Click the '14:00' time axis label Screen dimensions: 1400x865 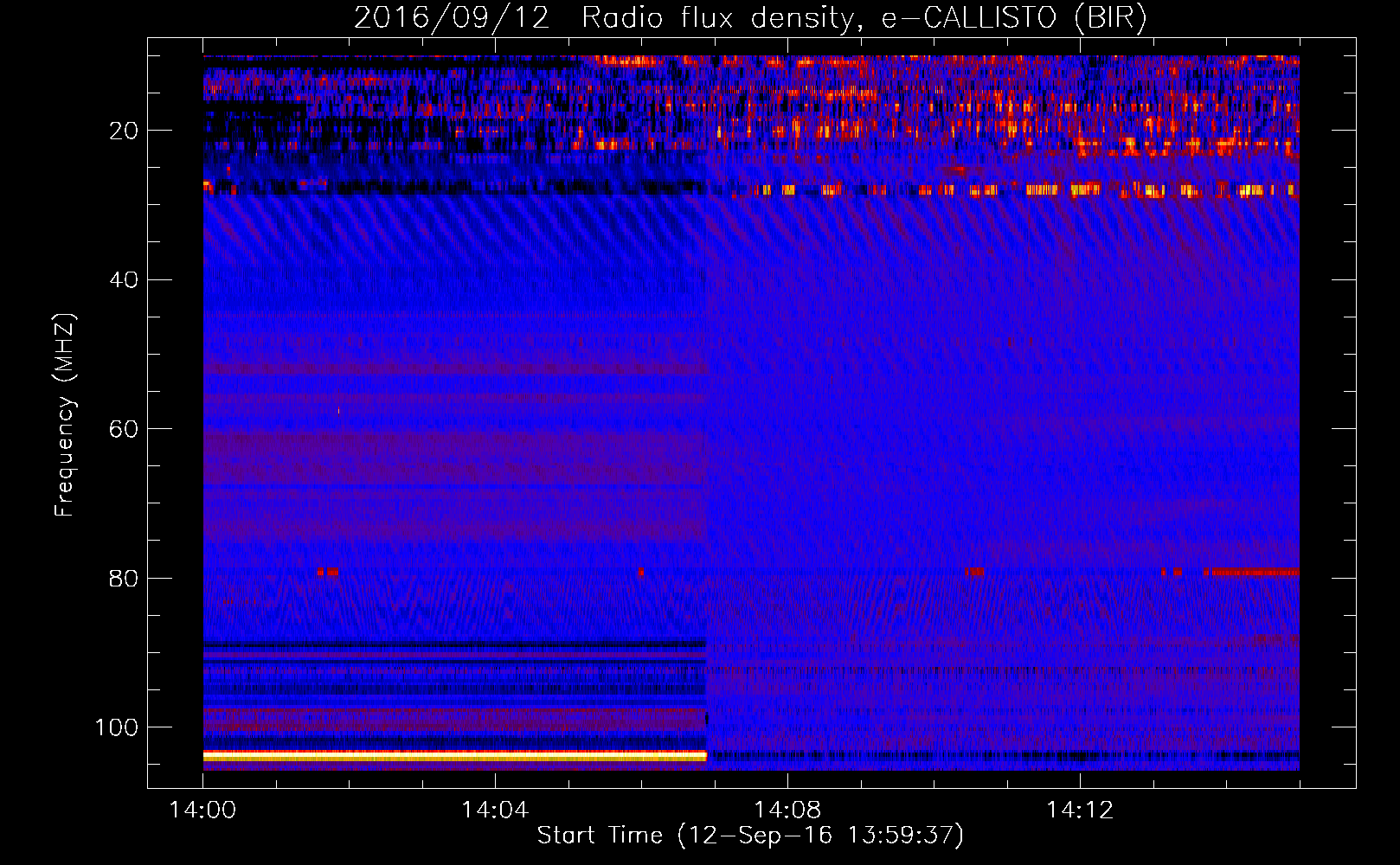(x=202, y=811)
